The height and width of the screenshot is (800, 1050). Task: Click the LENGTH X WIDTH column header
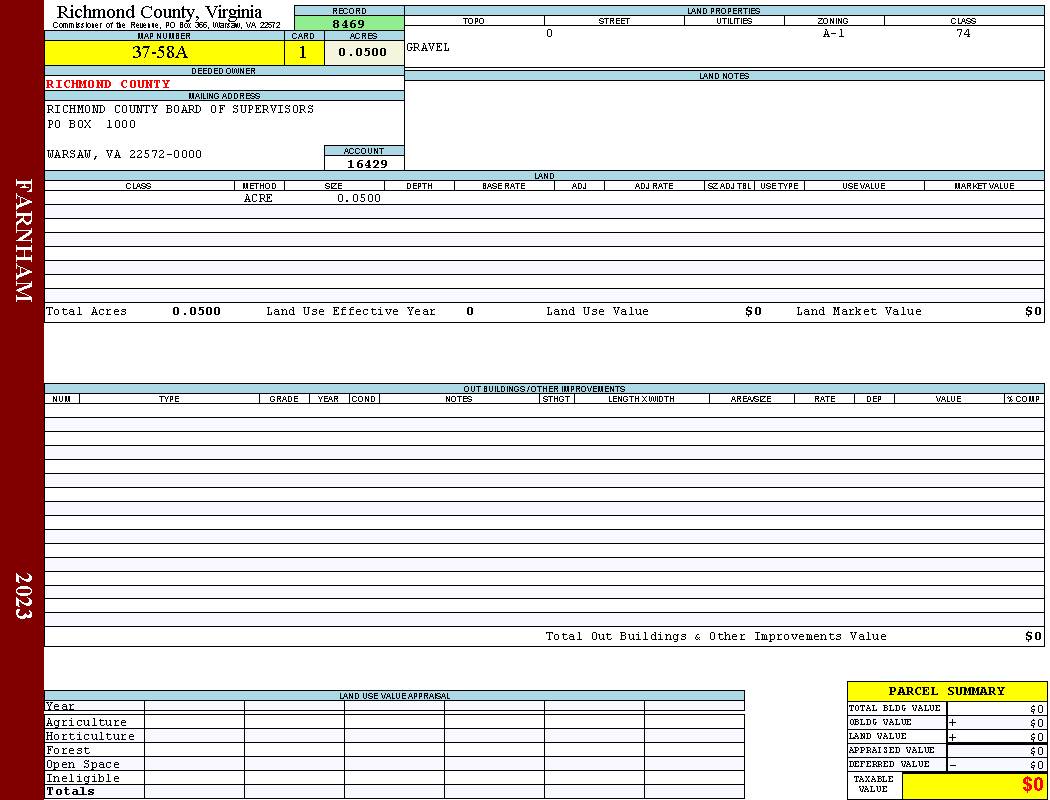click(x=641, y=399)
